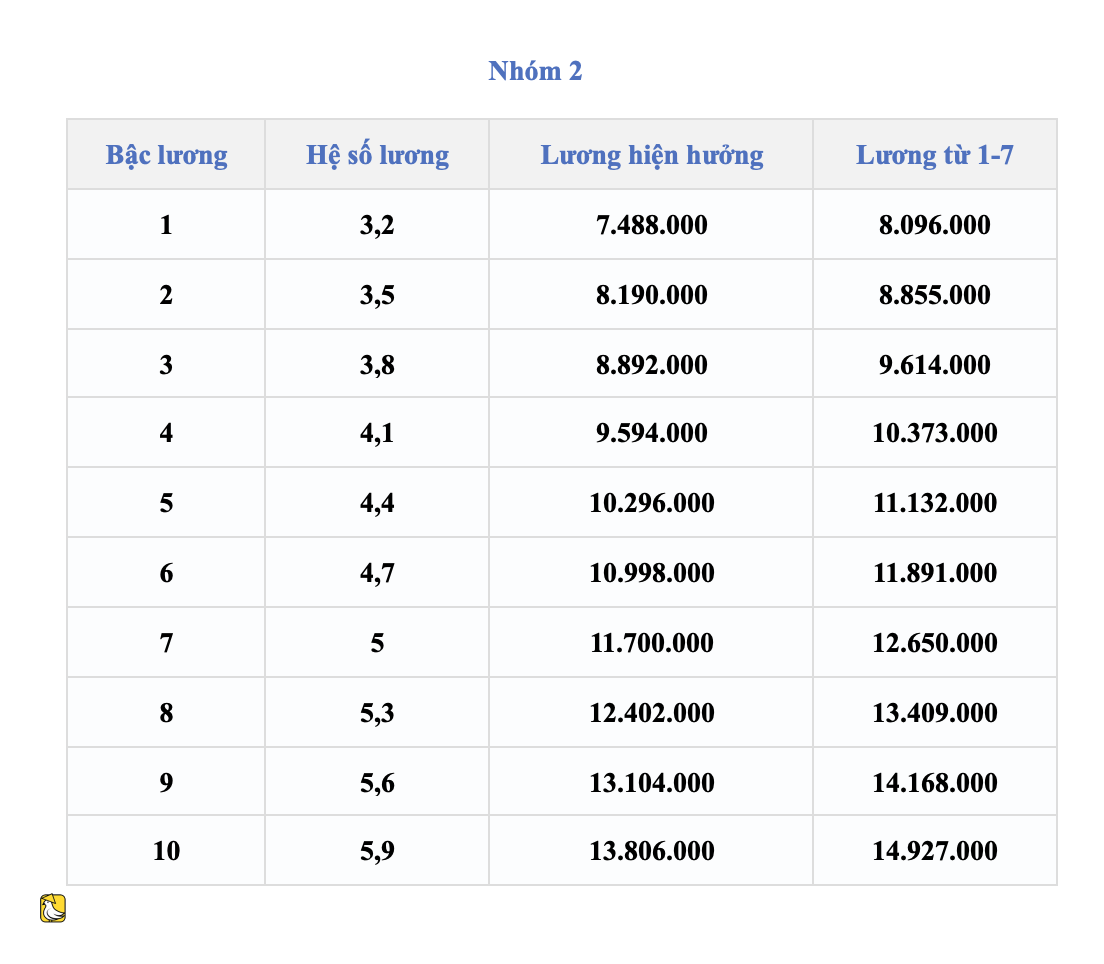
Task: Select the 8.855.000 cell
Action: (x=935, y=294)
